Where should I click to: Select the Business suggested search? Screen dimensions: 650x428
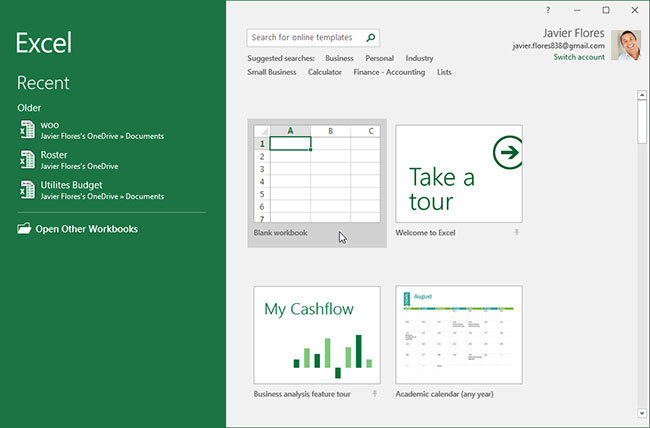tap(339, 58)
